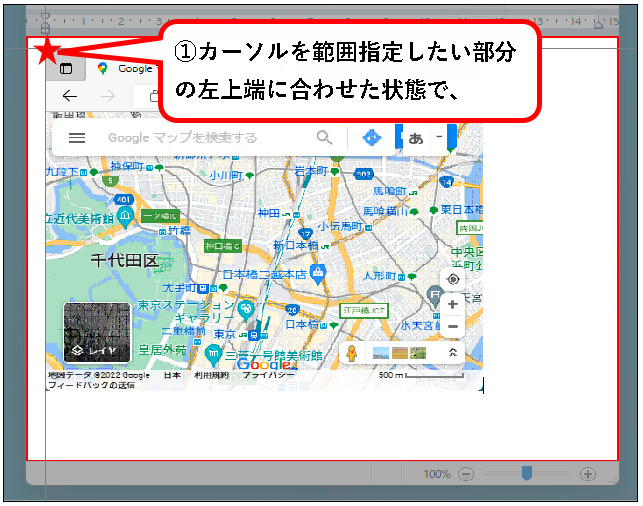
Task: Click the 江戸橋JCT junction label
Action: [364, 310]
